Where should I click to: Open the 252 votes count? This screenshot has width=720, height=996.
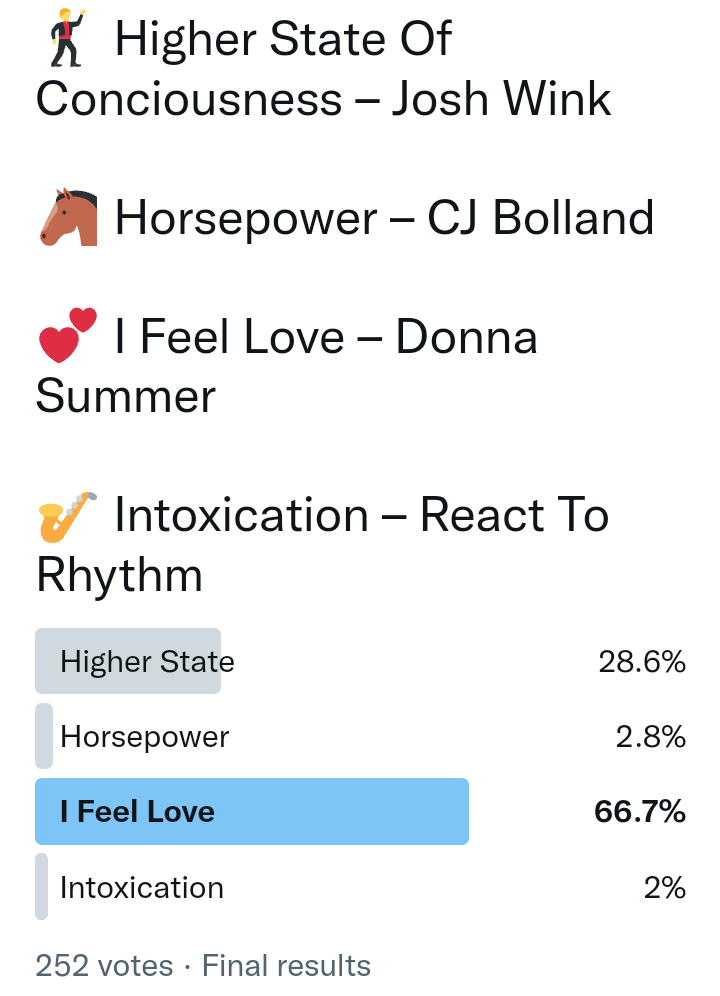tap(104, 965)
